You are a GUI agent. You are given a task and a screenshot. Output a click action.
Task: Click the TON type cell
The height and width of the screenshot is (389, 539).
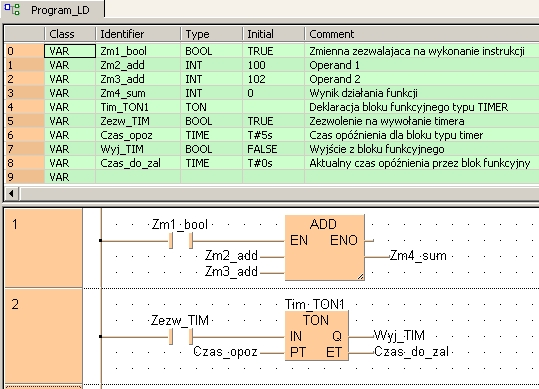click(211, 107)
